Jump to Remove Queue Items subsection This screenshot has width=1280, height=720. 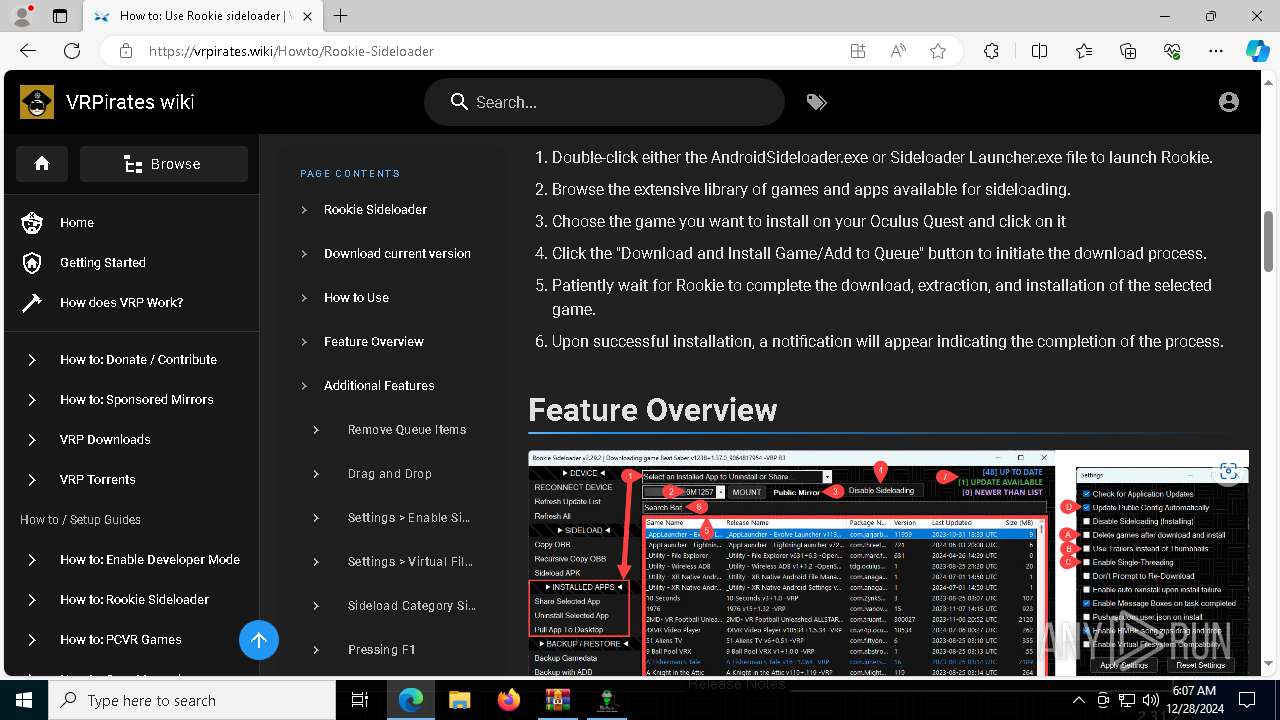[x=407, y=429]
